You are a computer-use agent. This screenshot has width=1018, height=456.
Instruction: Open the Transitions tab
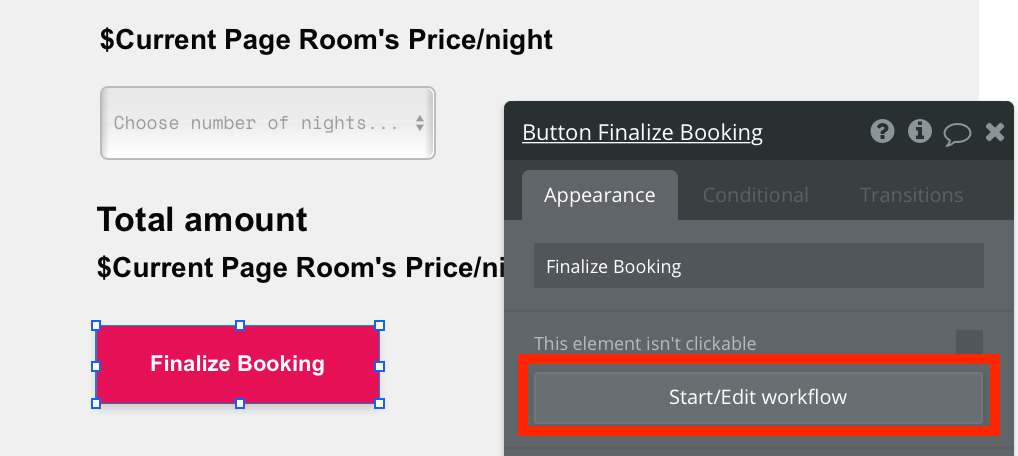[x=912, y=195]
